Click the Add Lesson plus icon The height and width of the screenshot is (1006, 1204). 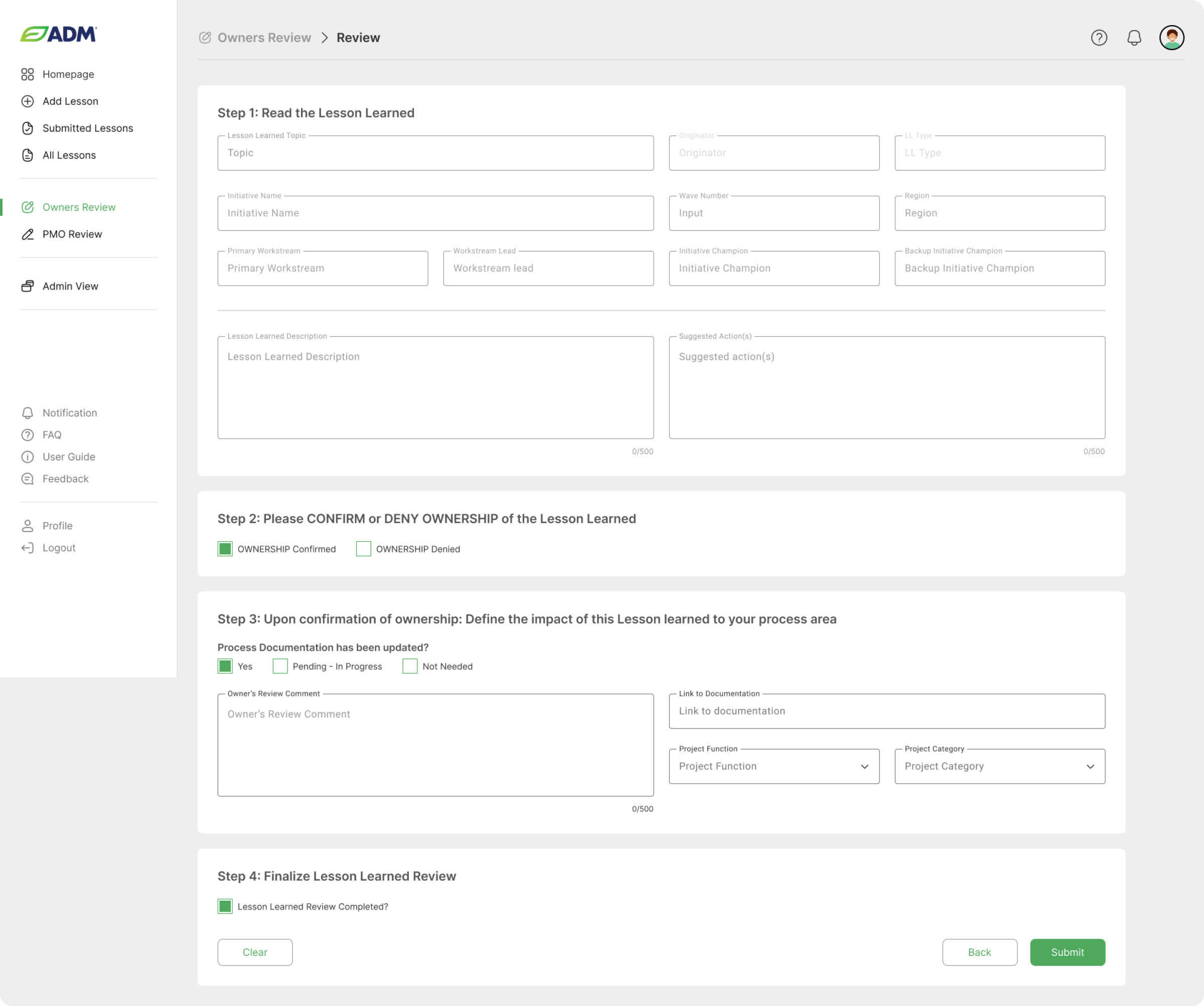[x=28, y=101]
